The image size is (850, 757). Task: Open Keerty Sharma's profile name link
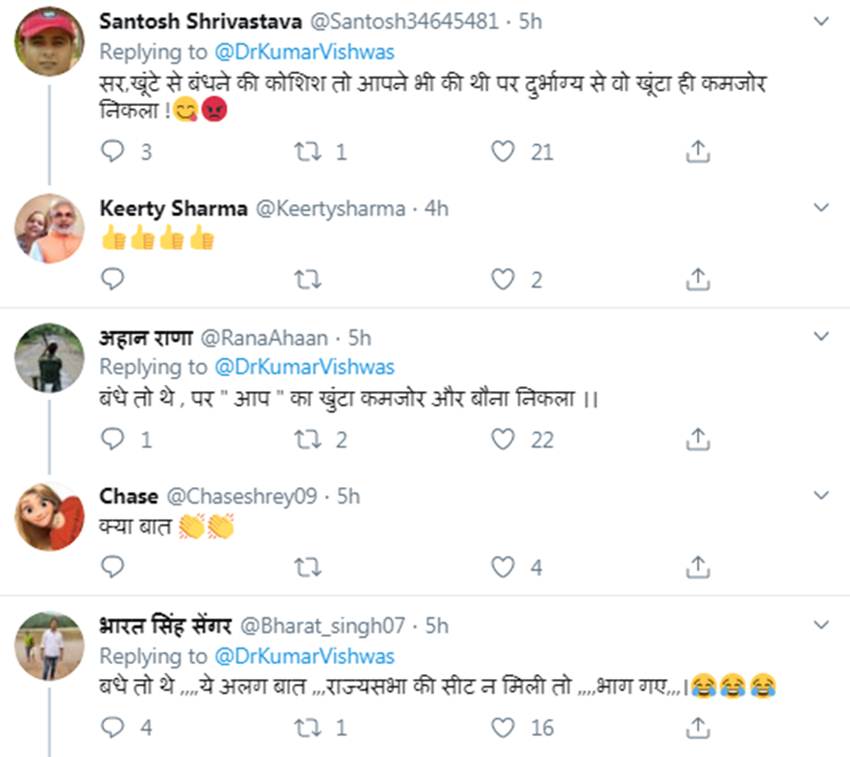(x=172, y=208)
